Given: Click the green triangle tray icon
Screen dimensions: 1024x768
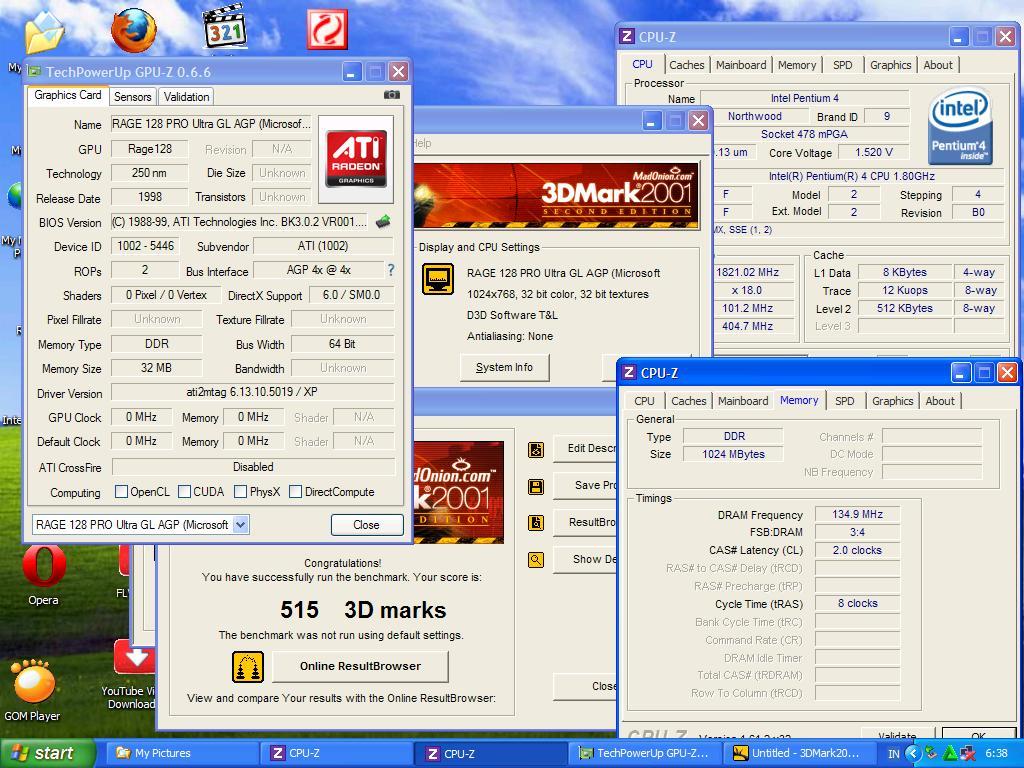Looking at the screenshot, I should (951, 754).
